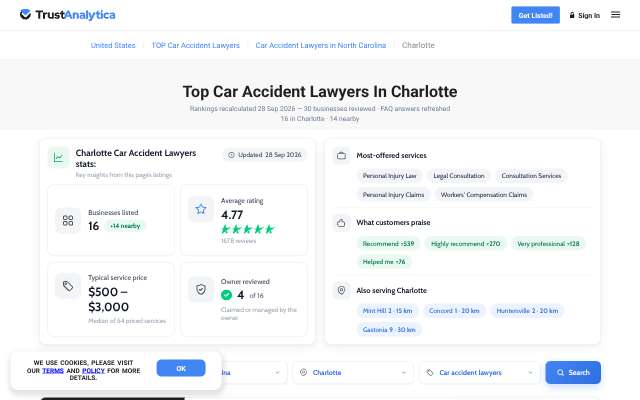Go to United States breadcrumb
640x400 pixels.
113,45
